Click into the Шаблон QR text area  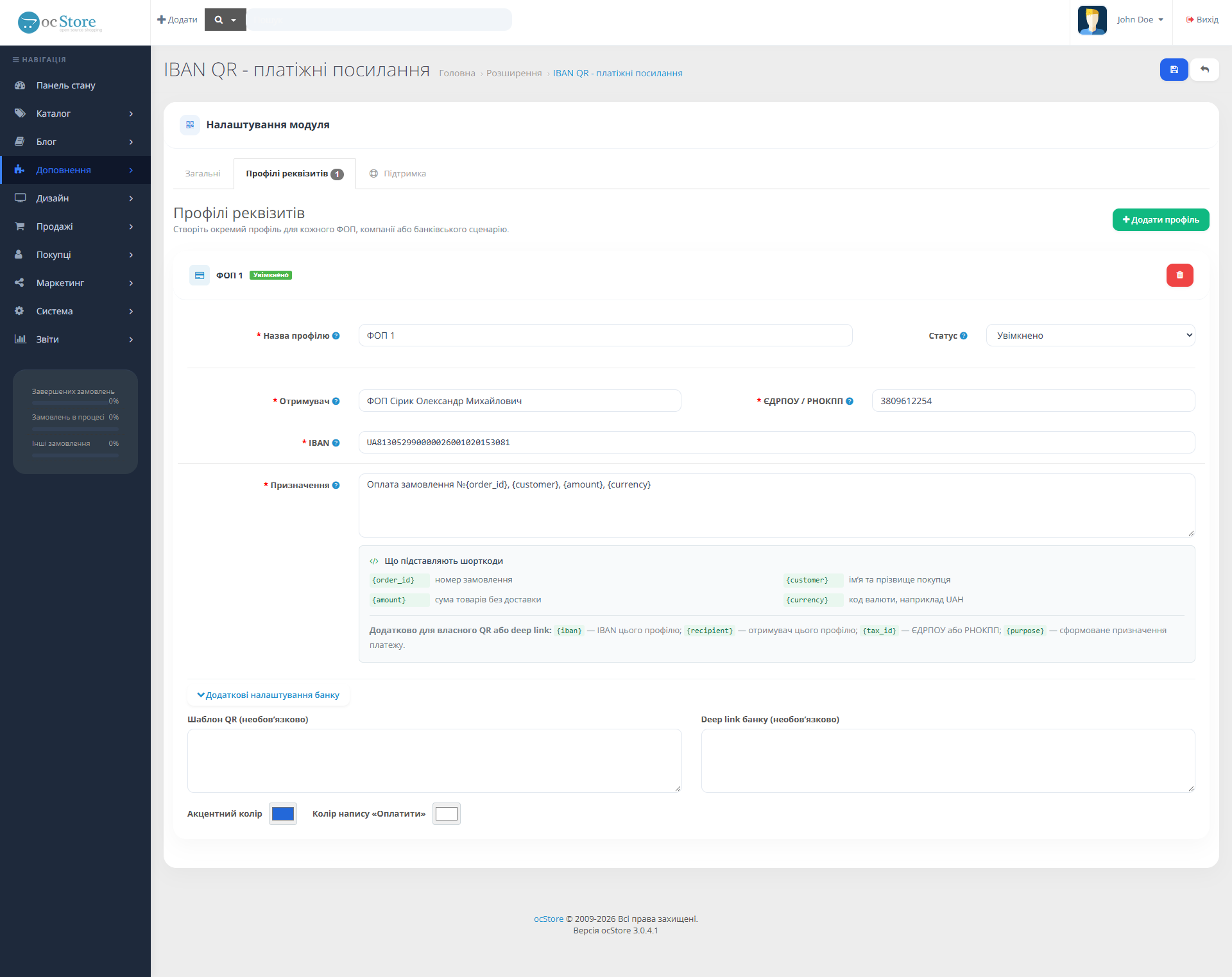[434, 760]
